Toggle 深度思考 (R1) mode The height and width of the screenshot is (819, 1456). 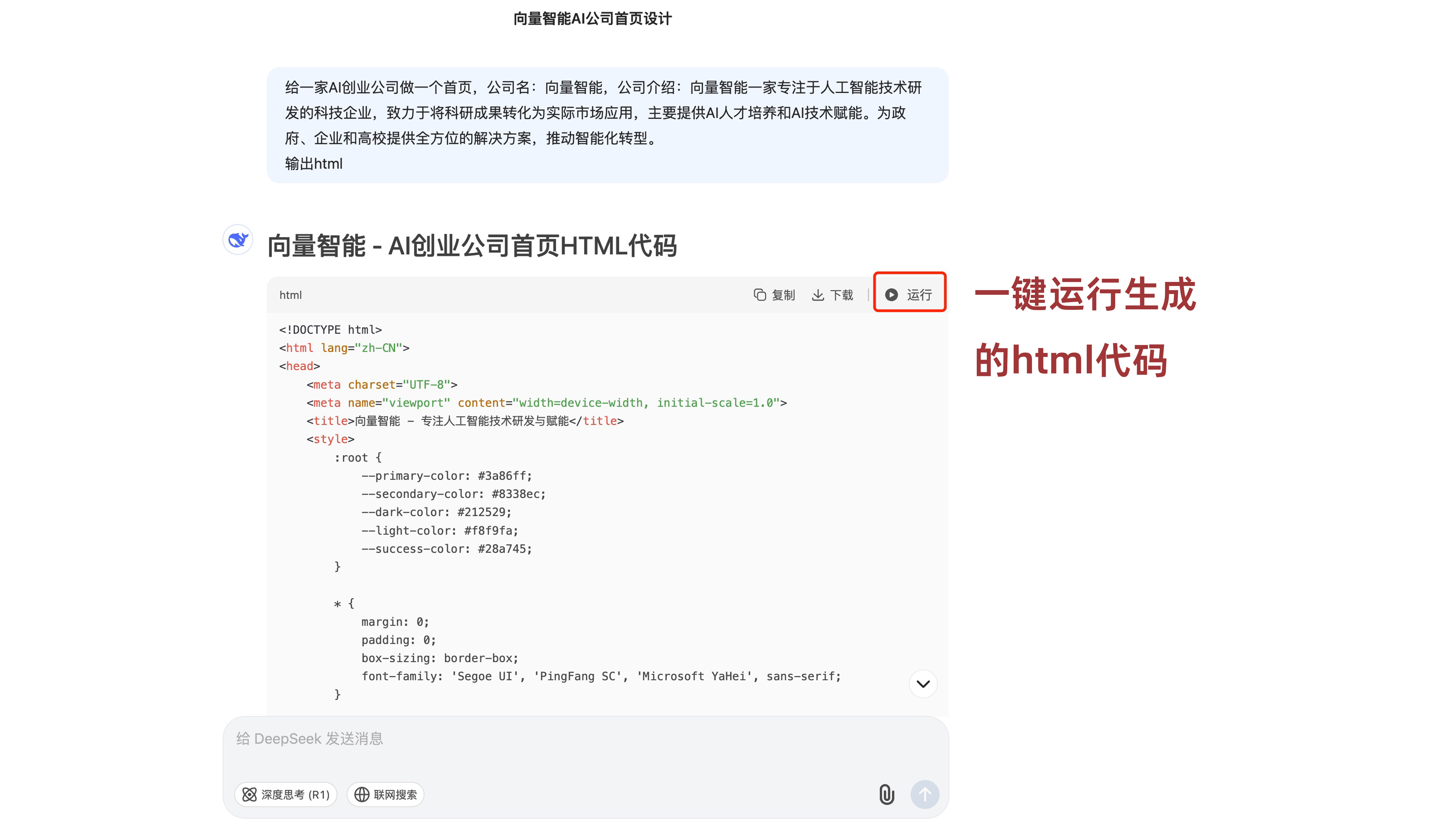[x=286, y=795]
